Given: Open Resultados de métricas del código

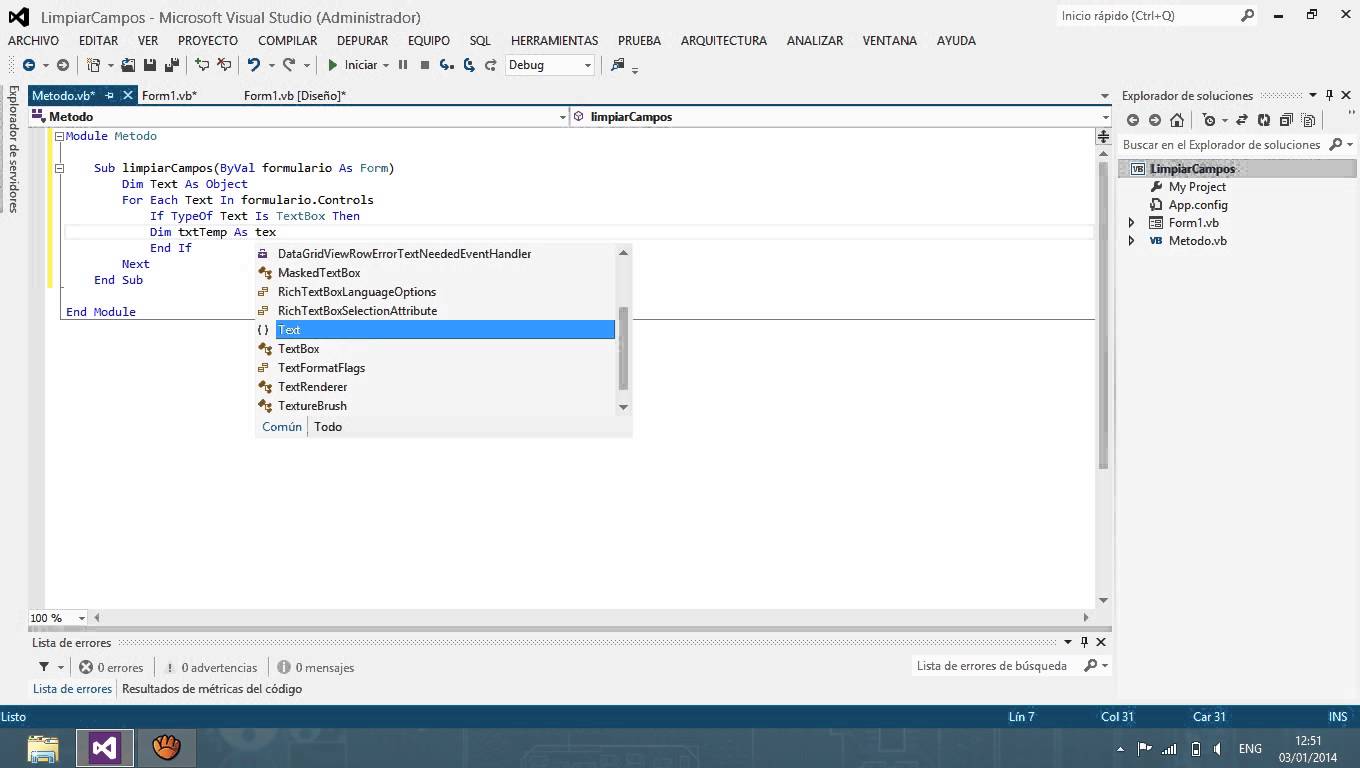Looking at the screenshot, I should click(x=213, y=688).
